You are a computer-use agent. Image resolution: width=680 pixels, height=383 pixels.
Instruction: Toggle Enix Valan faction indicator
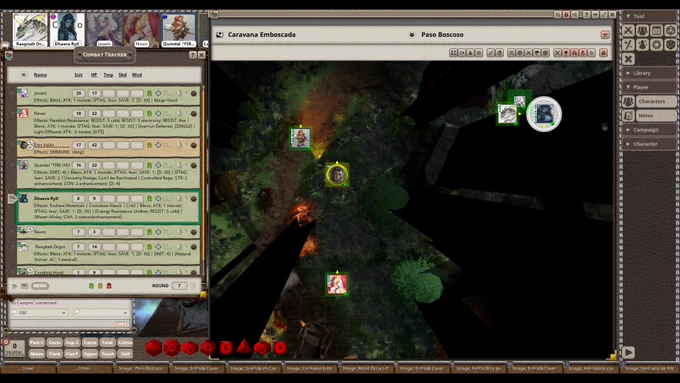coord(149,145)
